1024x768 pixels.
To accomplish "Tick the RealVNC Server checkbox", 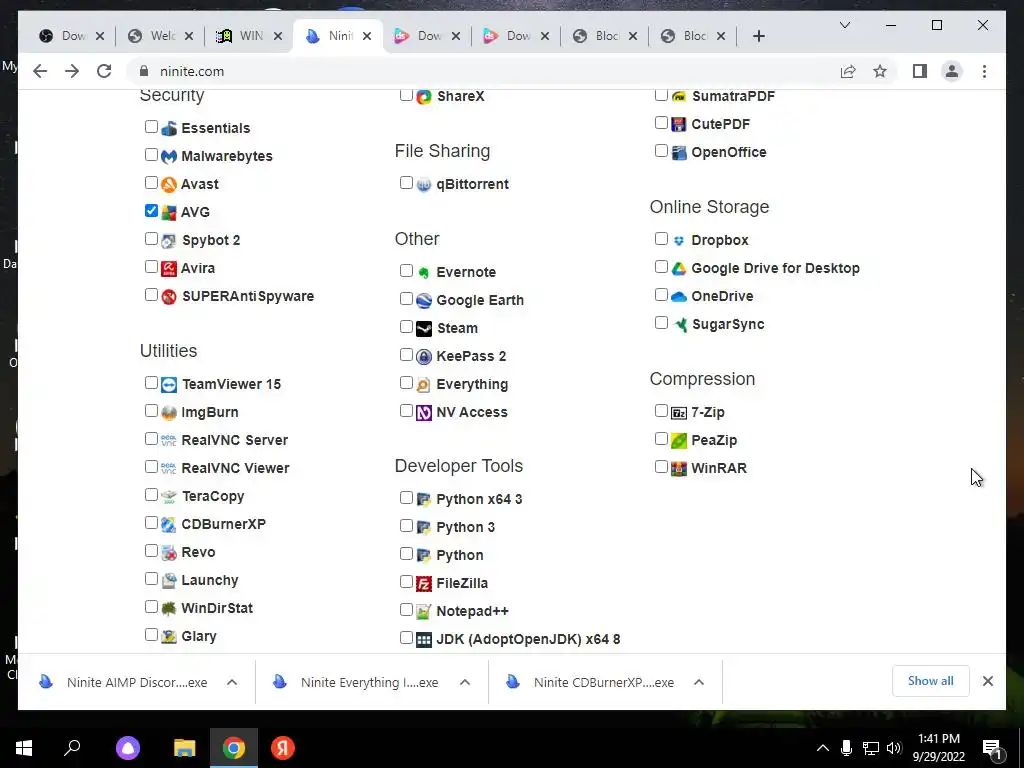I will (x=152, y=438).
